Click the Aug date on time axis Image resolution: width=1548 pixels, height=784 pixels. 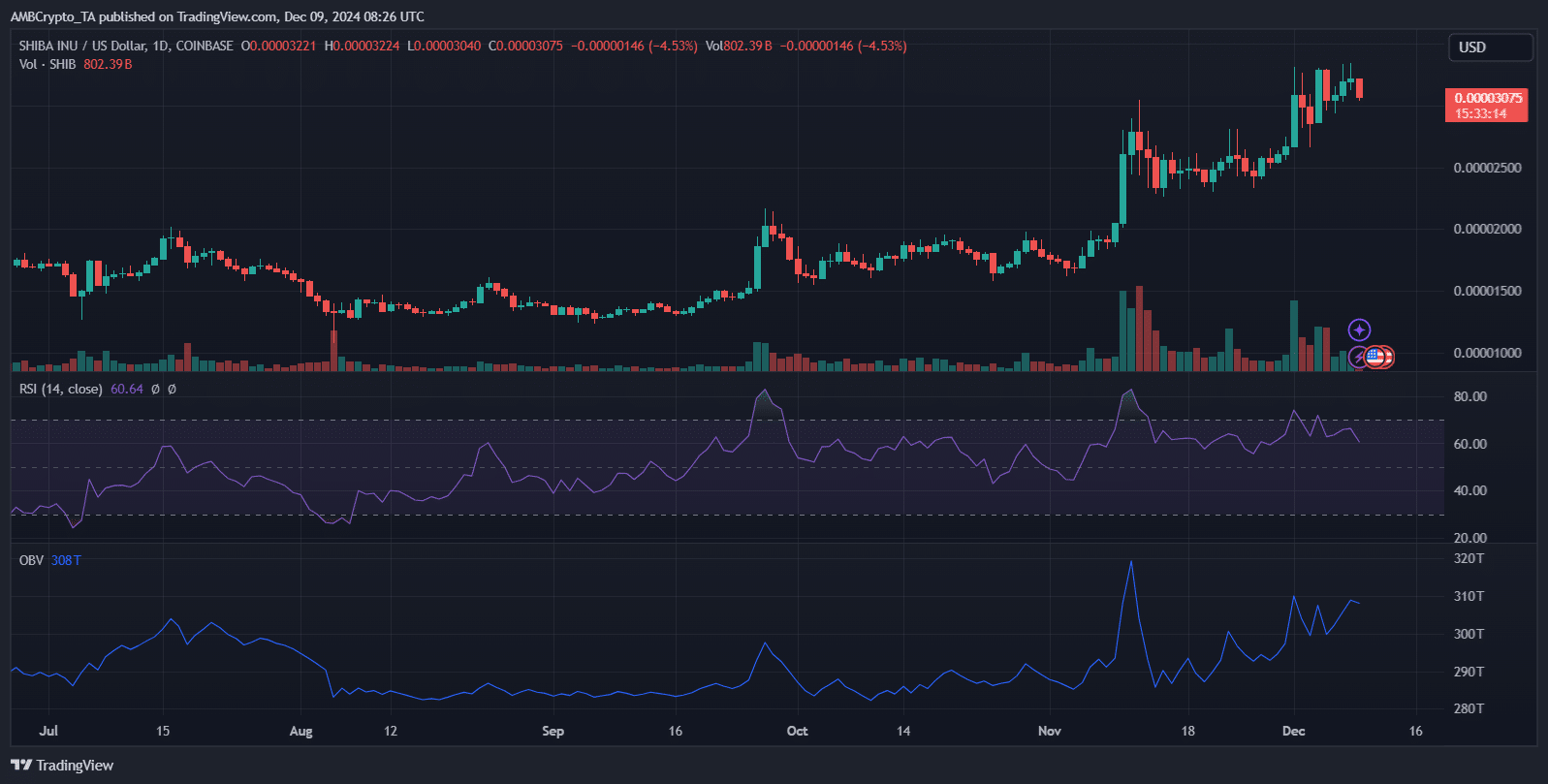click(x=300, y=731)
